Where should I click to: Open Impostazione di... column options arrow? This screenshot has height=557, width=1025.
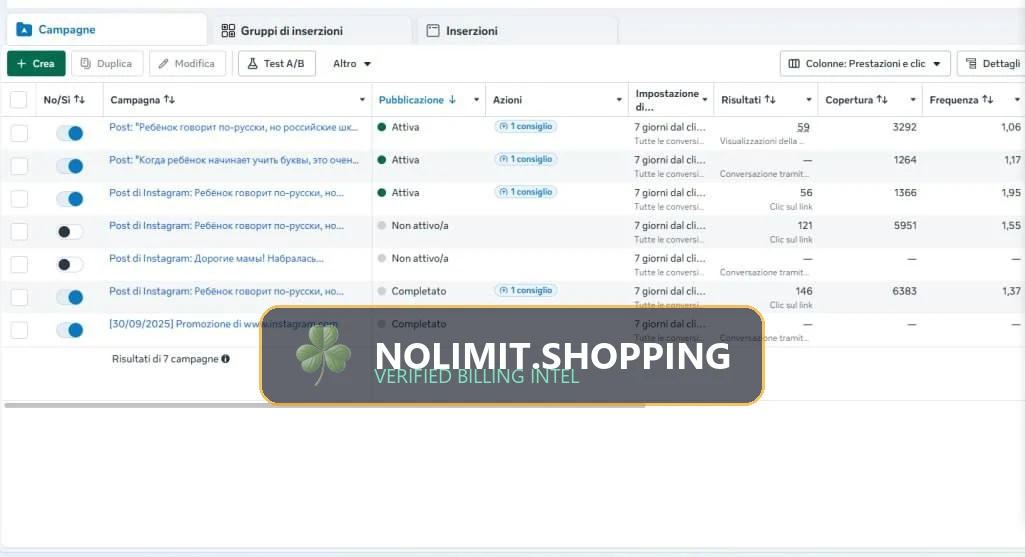705,100
